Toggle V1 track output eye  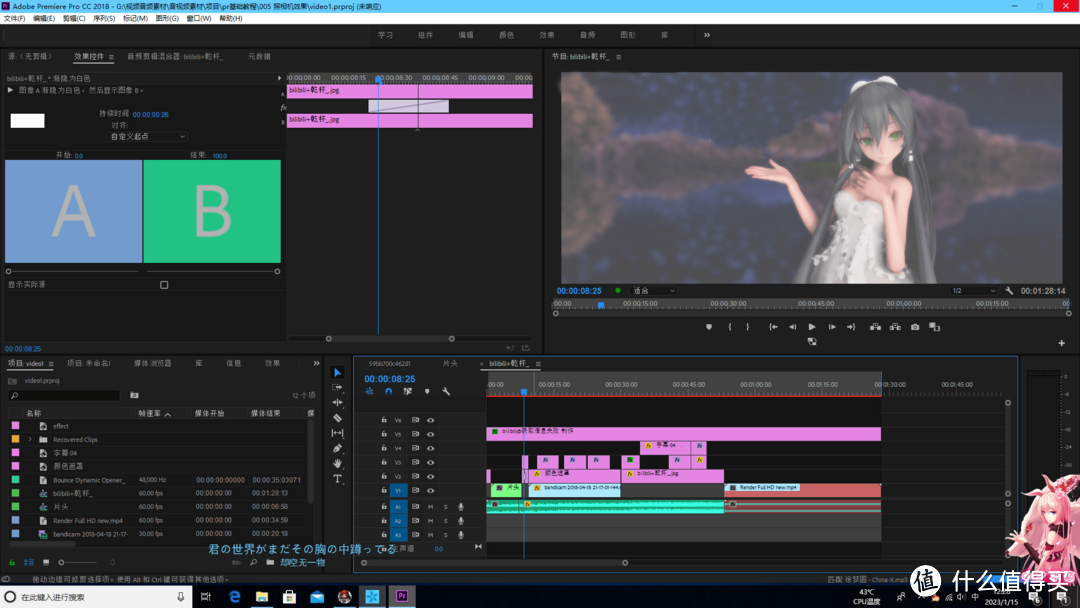430,490
